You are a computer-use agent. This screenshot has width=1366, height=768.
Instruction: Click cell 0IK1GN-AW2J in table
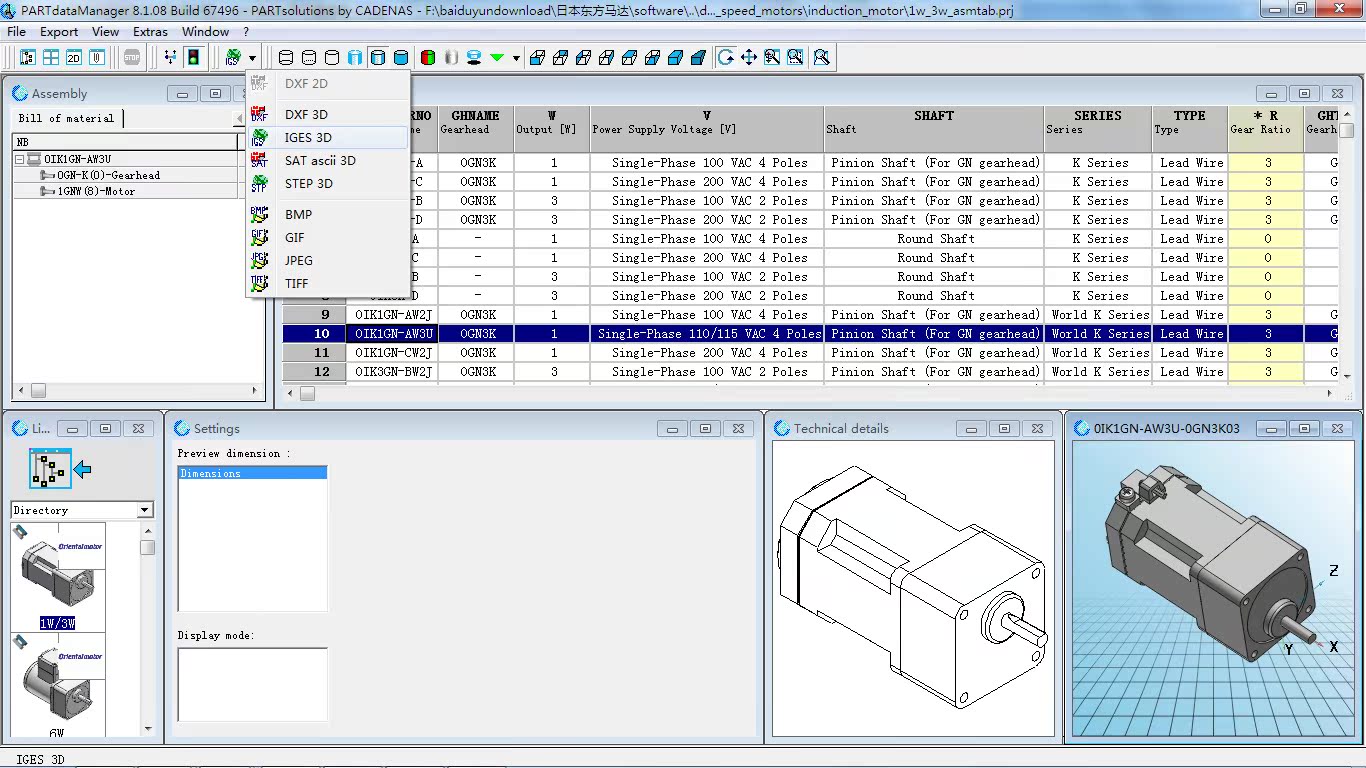(392, 314)
